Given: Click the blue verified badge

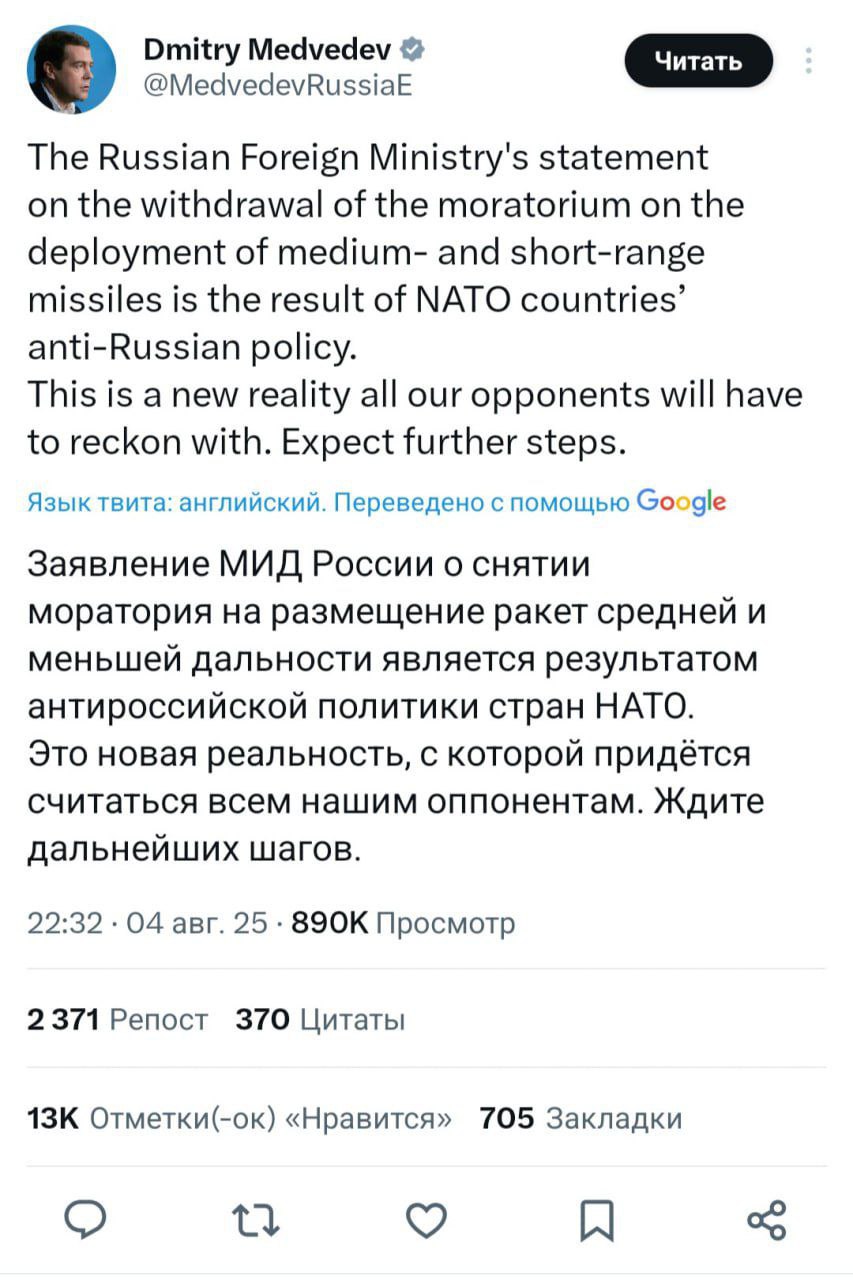Looking at the screenshot, I should pyautogui.click(x=411, y=48).
